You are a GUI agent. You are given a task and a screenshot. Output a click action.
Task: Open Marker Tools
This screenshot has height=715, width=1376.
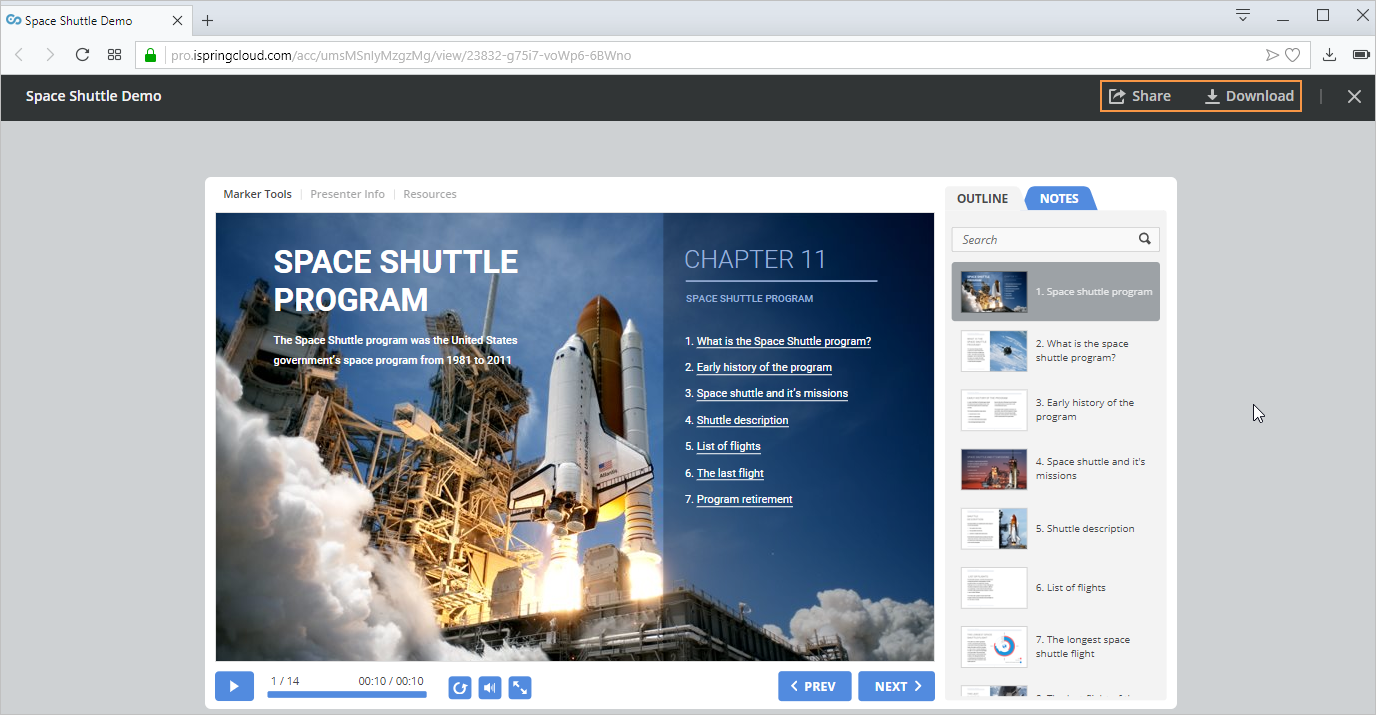click(258, 194)
